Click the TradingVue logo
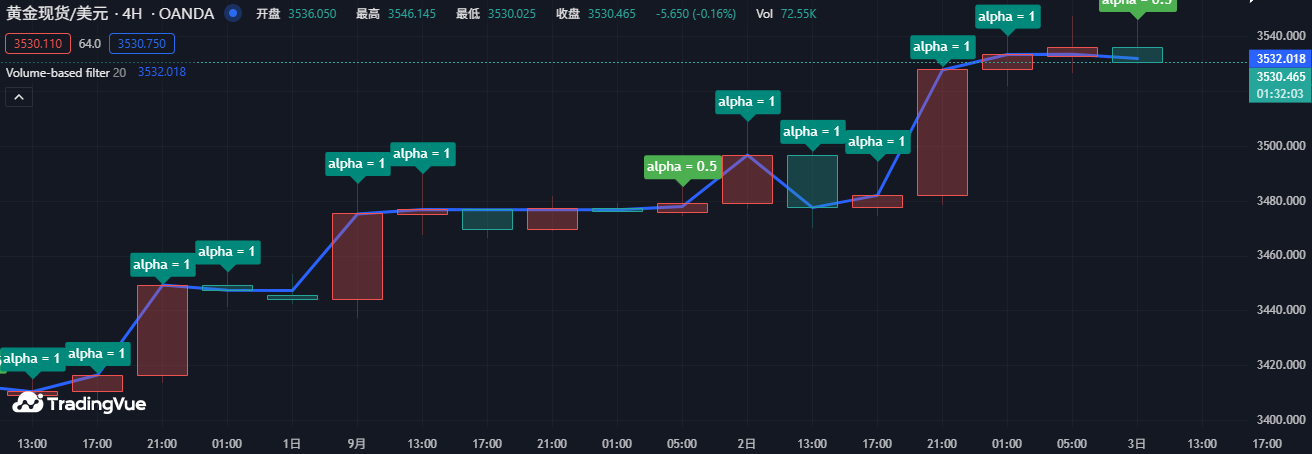This screenshot has width=1312, height=454. pyautogui.click(x=79, y=404)
